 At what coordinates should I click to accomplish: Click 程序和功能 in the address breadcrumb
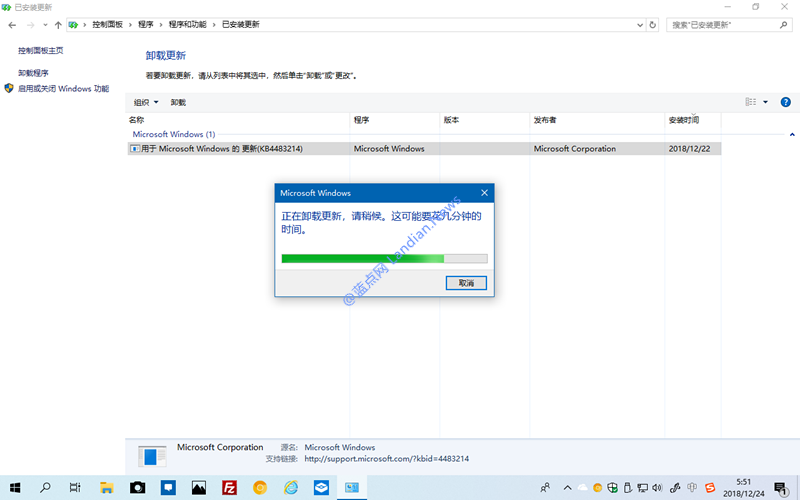pyautogui.click(x=187, y=24)
